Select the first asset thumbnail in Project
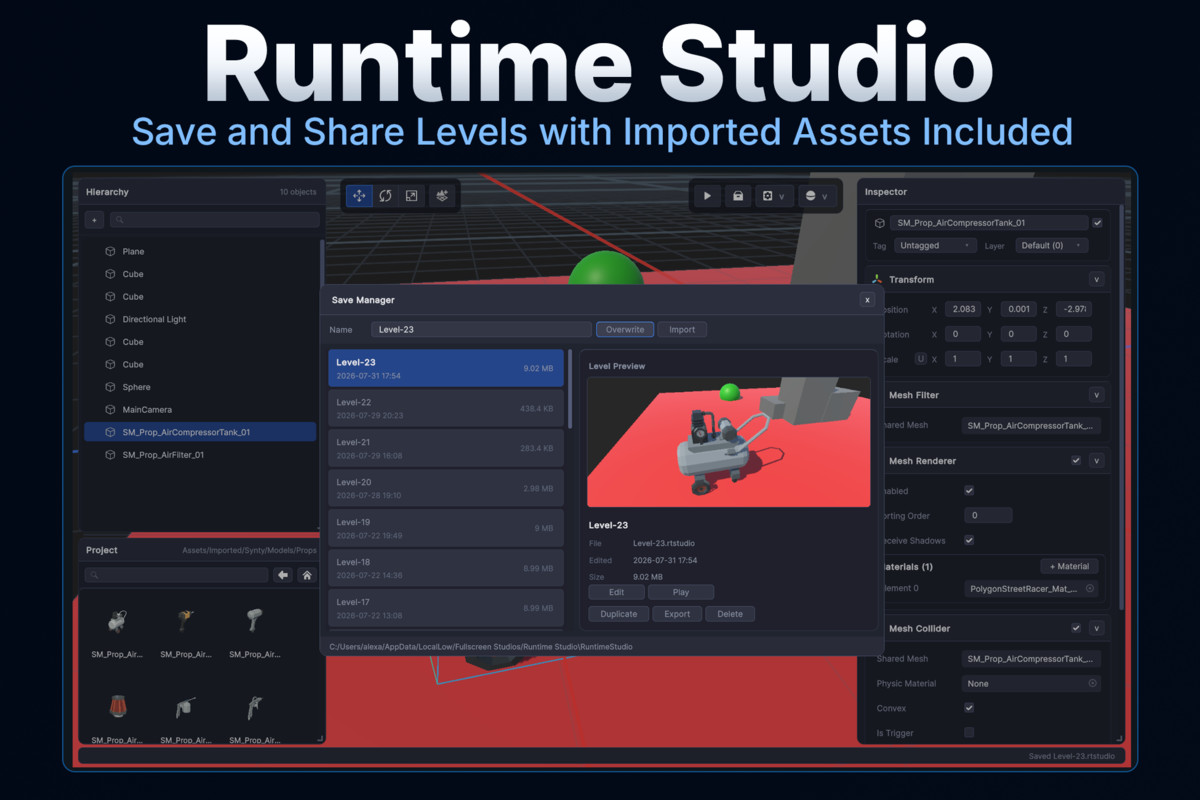 click(118, 623)
